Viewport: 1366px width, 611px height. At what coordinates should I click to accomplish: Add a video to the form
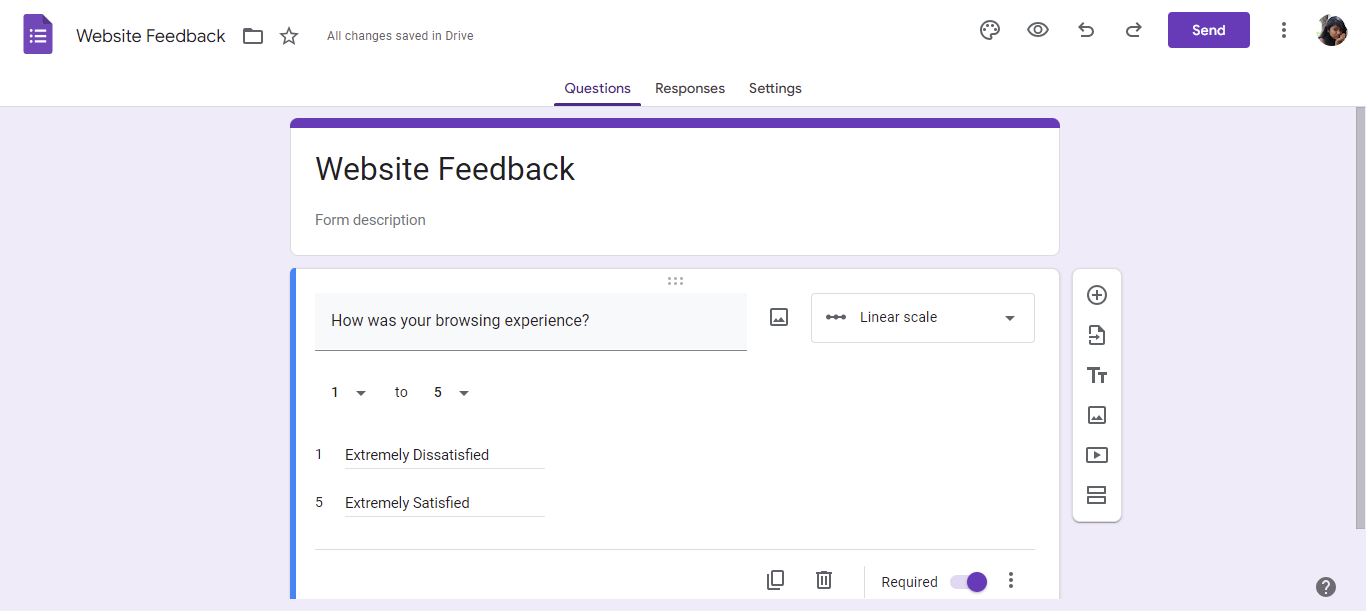coord(1097,455)
